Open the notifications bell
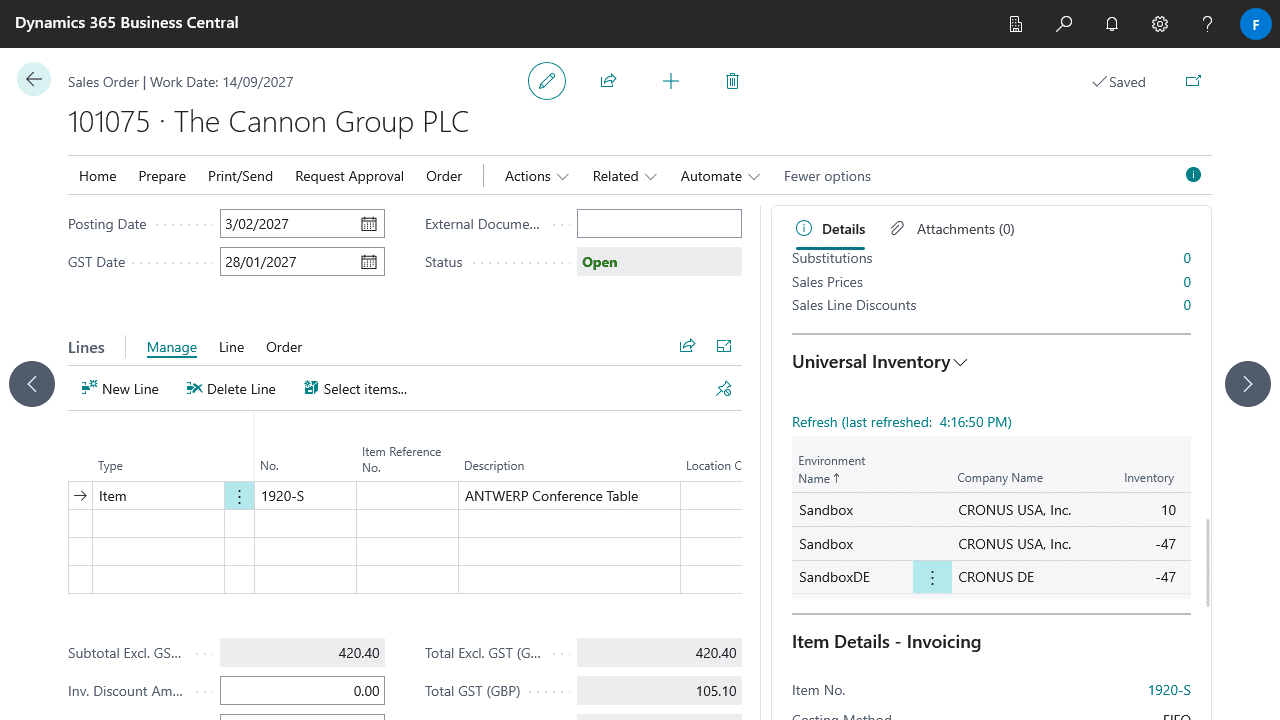The height and width of the screenshot is (720, 1280). click(x=1112, y=24)
